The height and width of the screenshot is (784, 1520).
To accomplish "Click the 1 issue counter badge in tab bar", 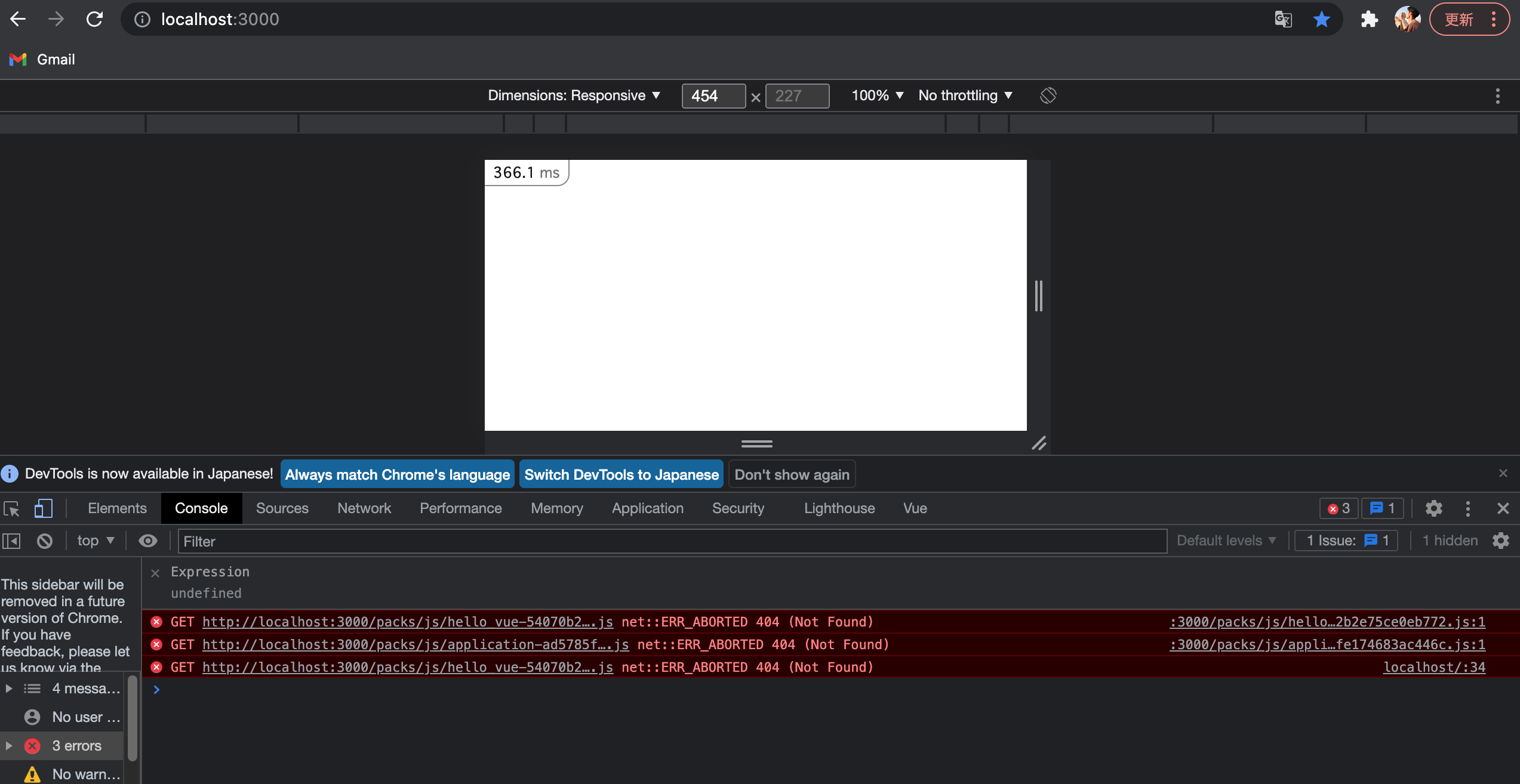I will click(1382, 508).
